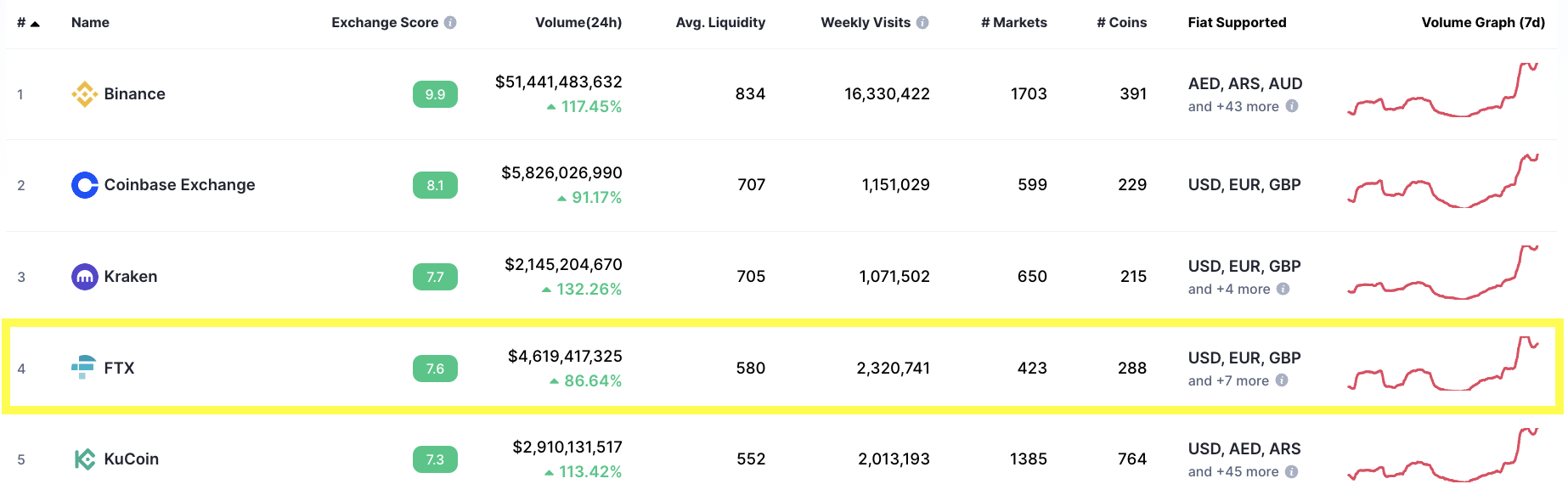The height and width of the screenshot is (501, 1568).
Task: Open Binance's 7-day volume graph
Action: (1443, 90)
